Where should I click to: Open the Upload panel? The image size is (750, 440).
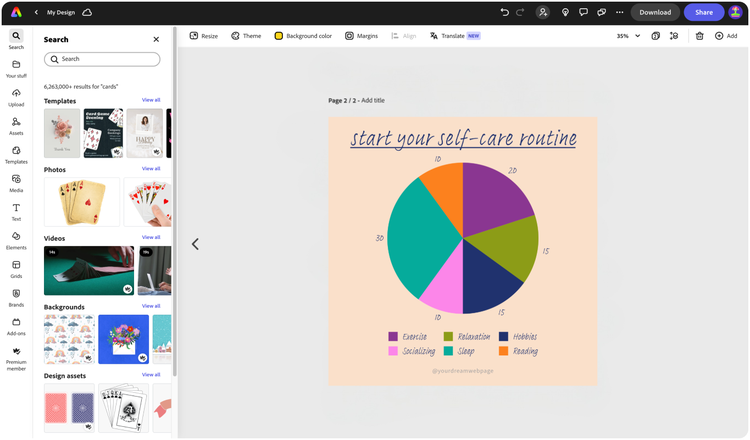click(x=16, y=98)
